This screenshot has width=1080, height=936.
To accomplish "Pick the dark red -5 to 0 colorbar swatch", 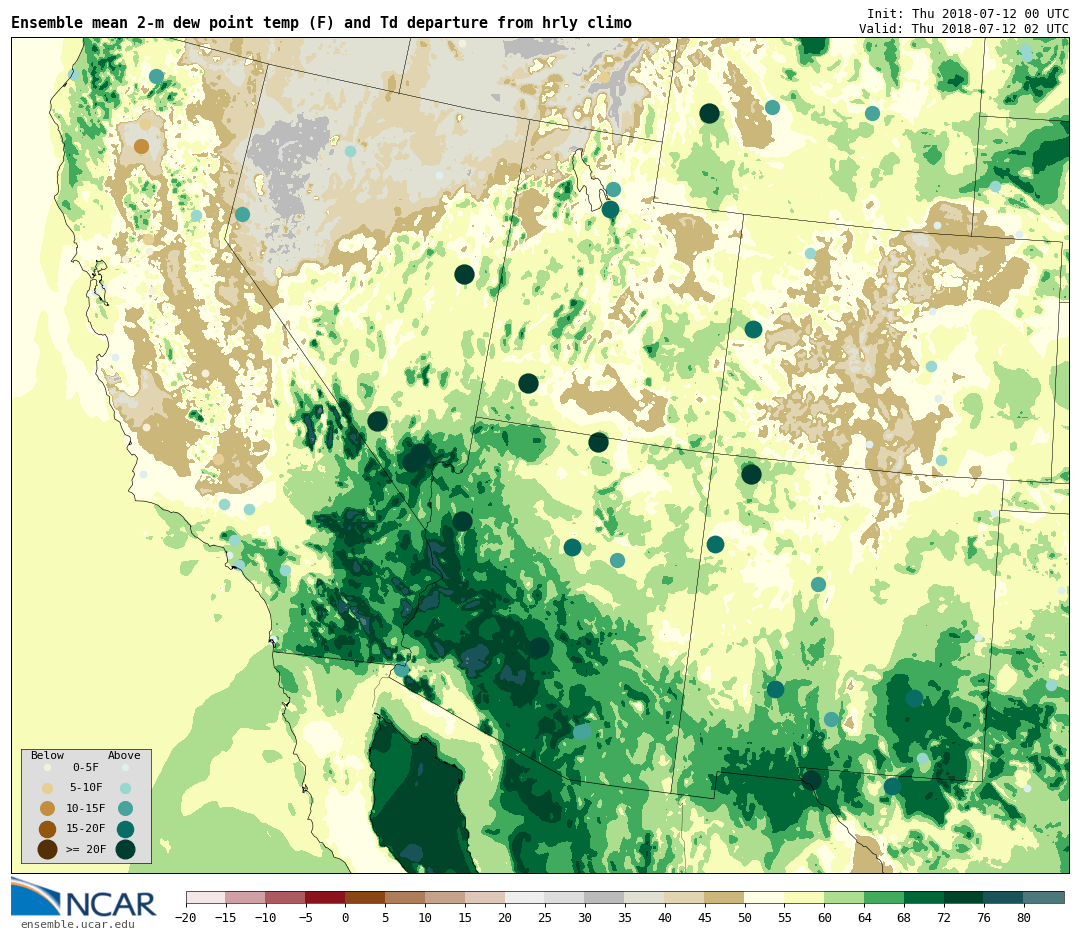I will pyautogui.click(x=325, y=897).
